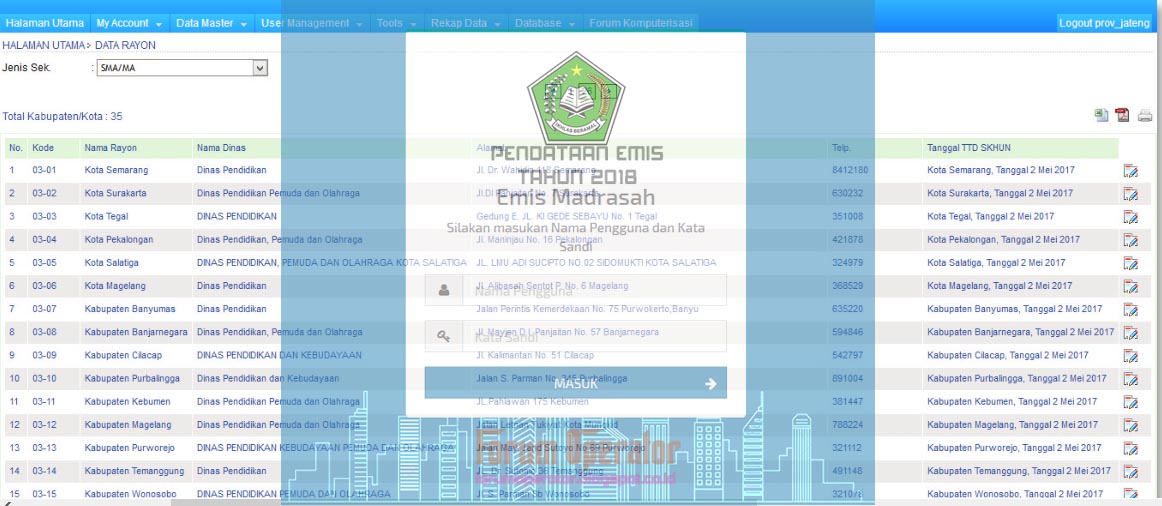1162x506 pixels.
Task: Open the User Management dropdown menu
Action: 312,23
